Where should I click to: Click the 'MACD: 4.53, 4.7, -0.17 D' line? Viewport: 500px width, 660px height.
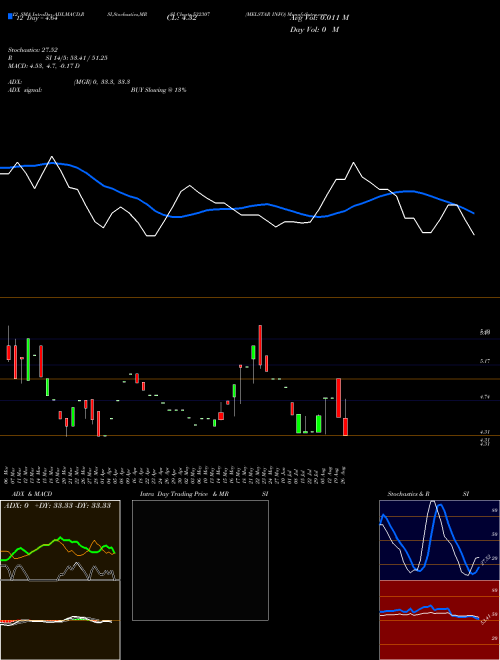coord(44,66)
